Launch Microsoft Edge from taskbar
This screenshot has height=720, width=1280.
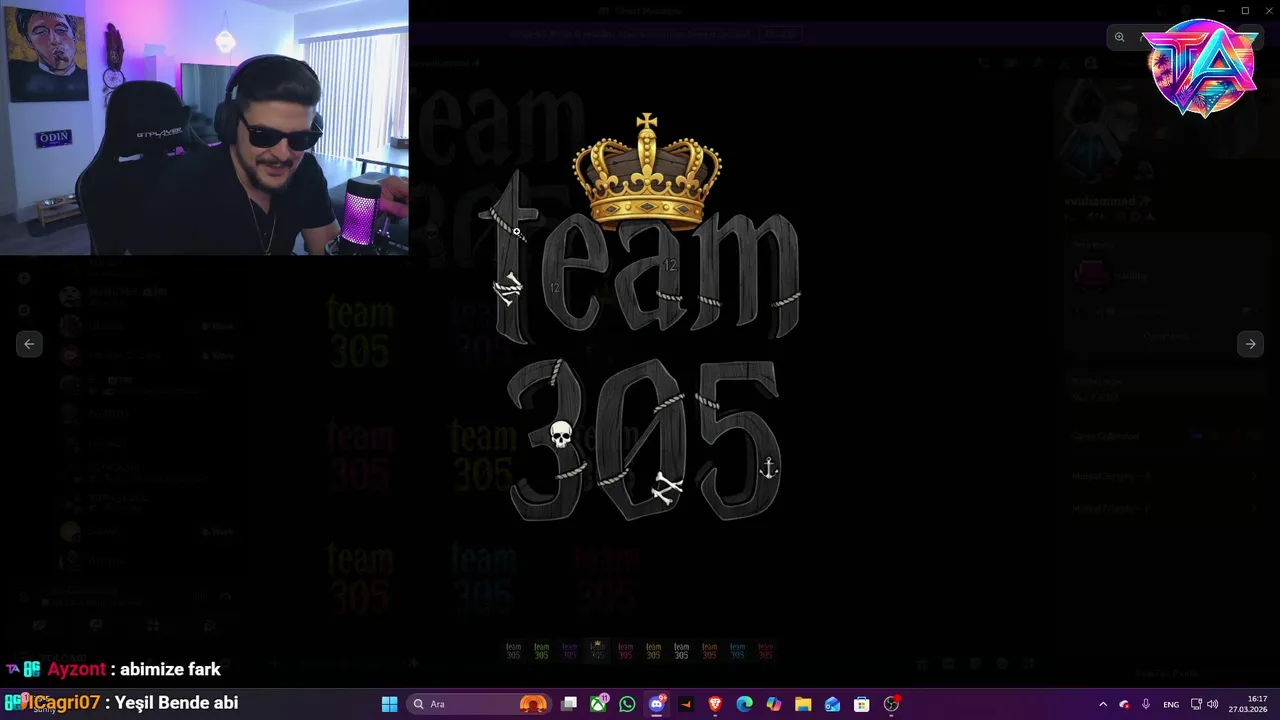coord(744,704)
